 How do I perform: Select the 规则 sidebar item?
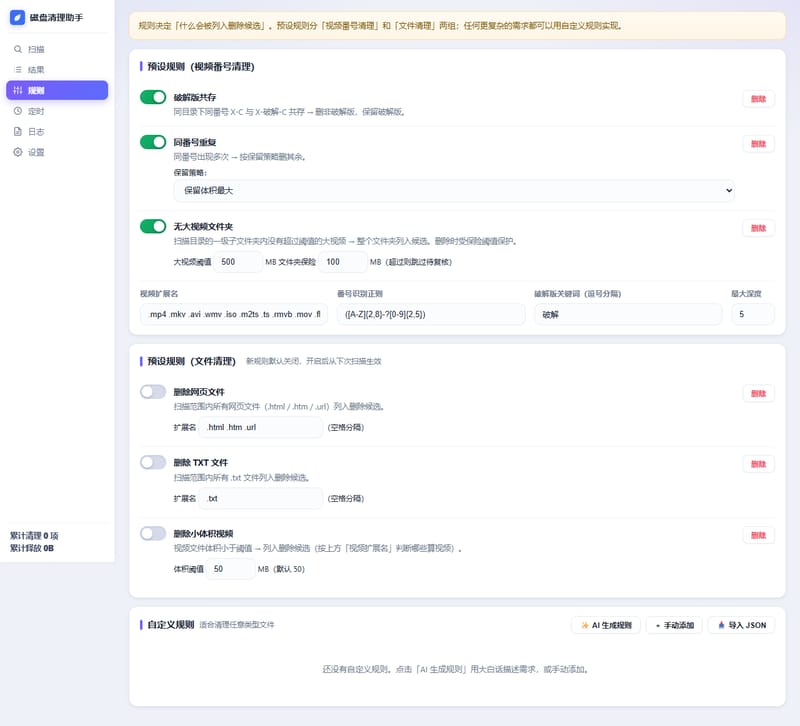point(57,90)
